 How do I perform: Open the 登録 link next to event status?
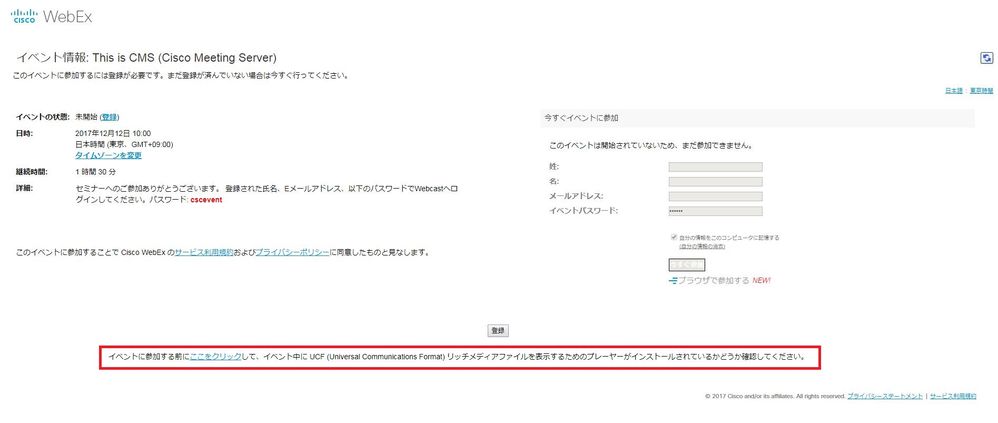click(109, 117)
